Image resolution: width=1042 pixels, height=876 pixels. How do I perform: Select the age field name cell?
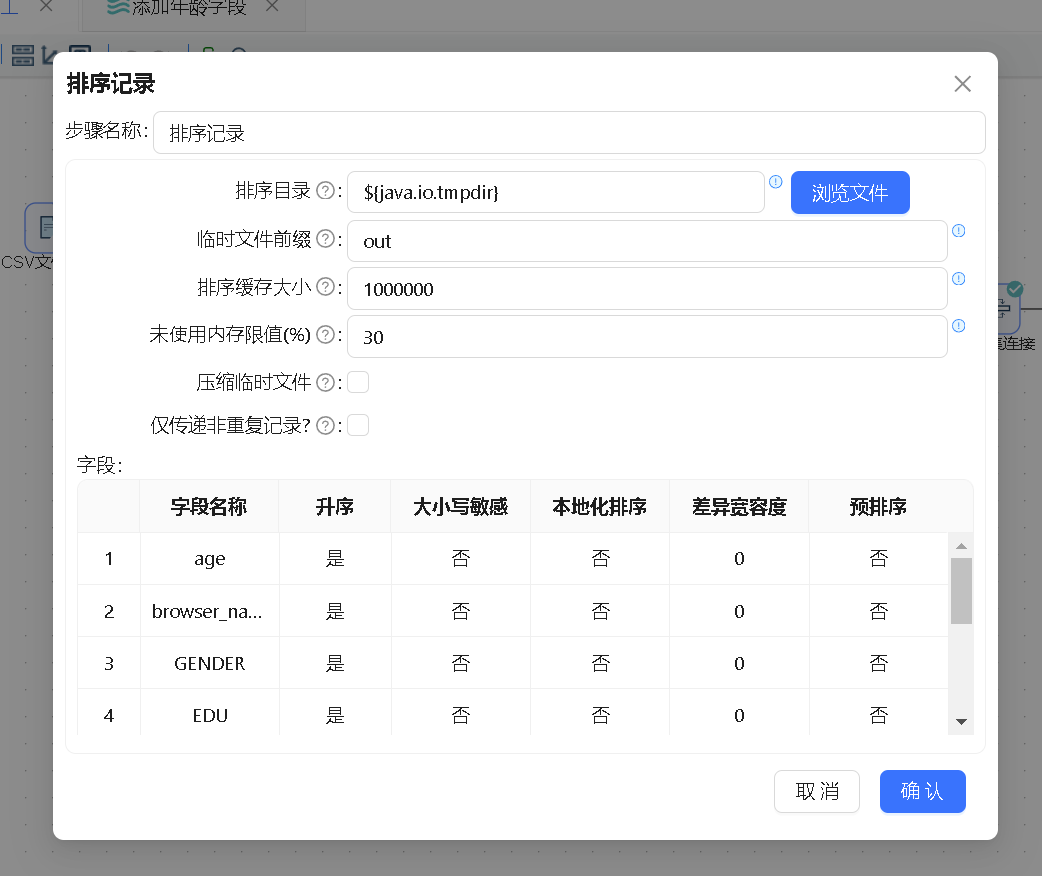209,558
